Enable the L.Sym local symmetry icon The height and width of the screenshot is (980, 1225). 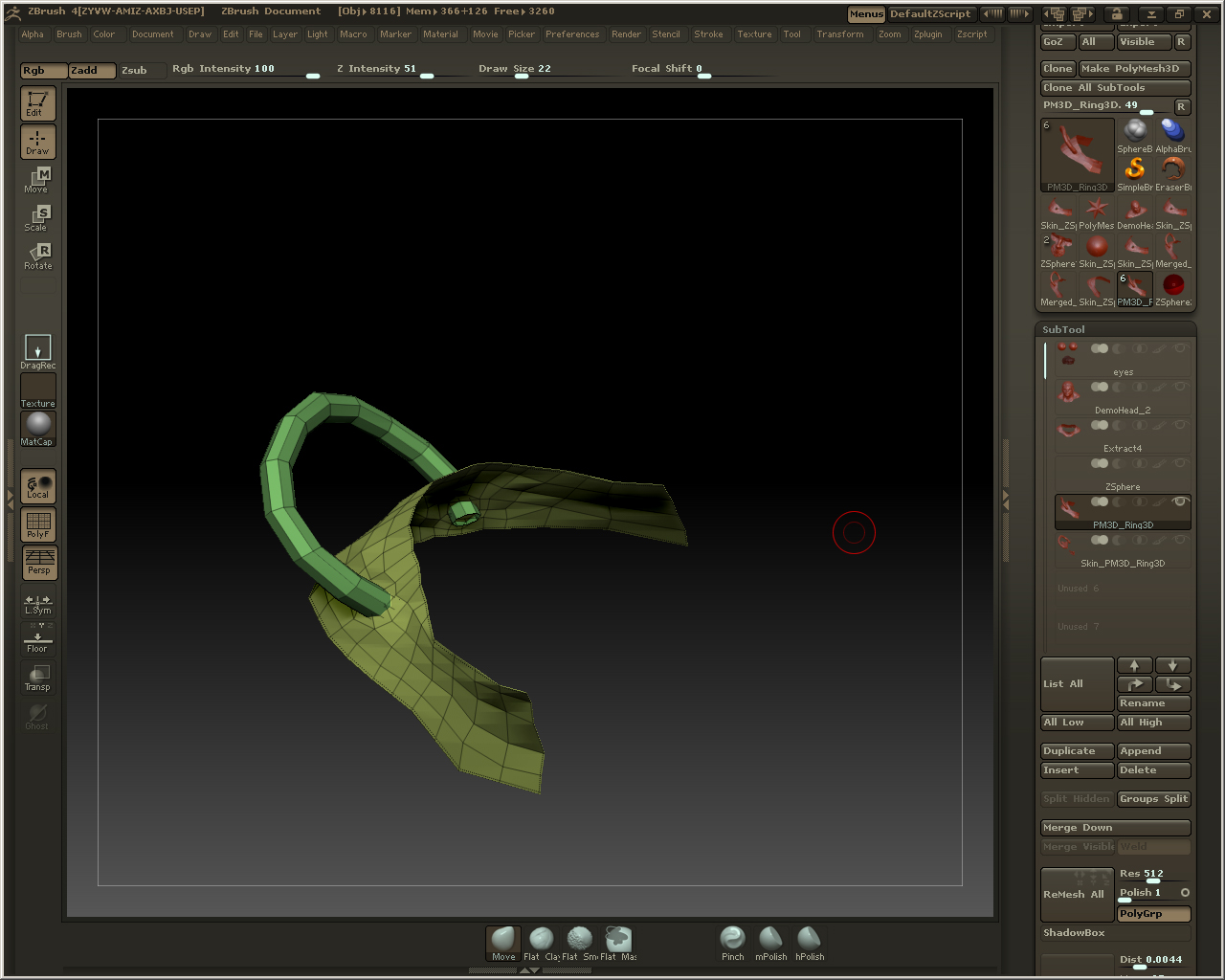pos(37,603)
